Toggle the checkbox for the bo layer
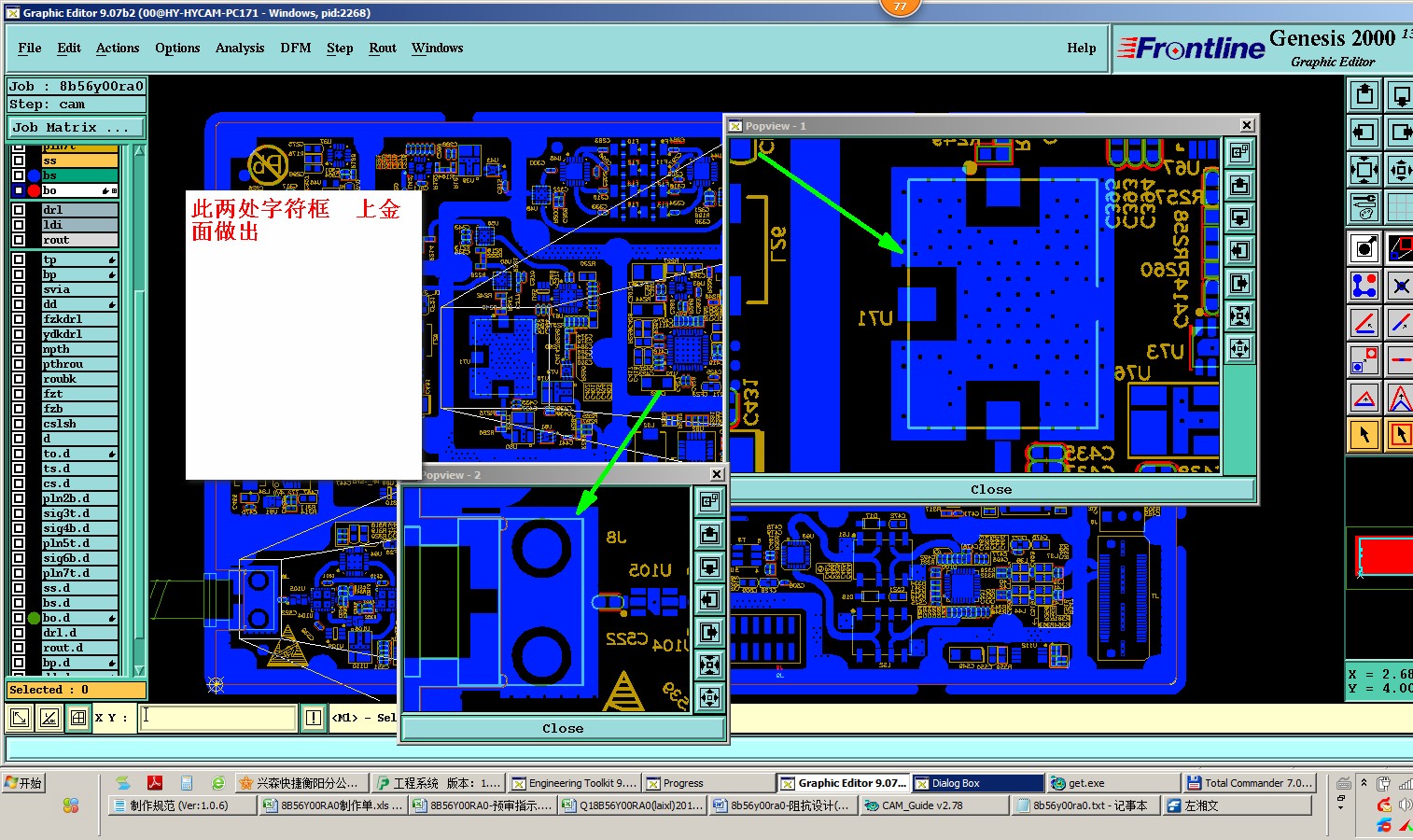The width and height of the screenshot is (1413, 840). point(19,190)
